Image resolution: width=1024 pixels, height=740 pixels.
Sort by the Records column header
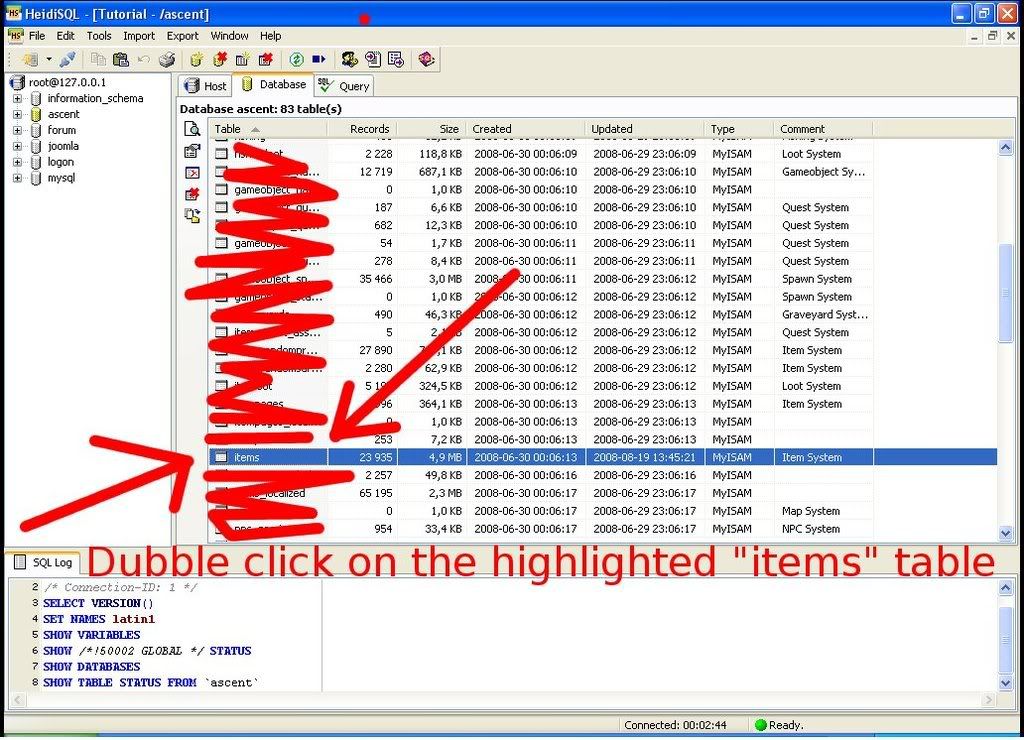(x=362, y=129)
